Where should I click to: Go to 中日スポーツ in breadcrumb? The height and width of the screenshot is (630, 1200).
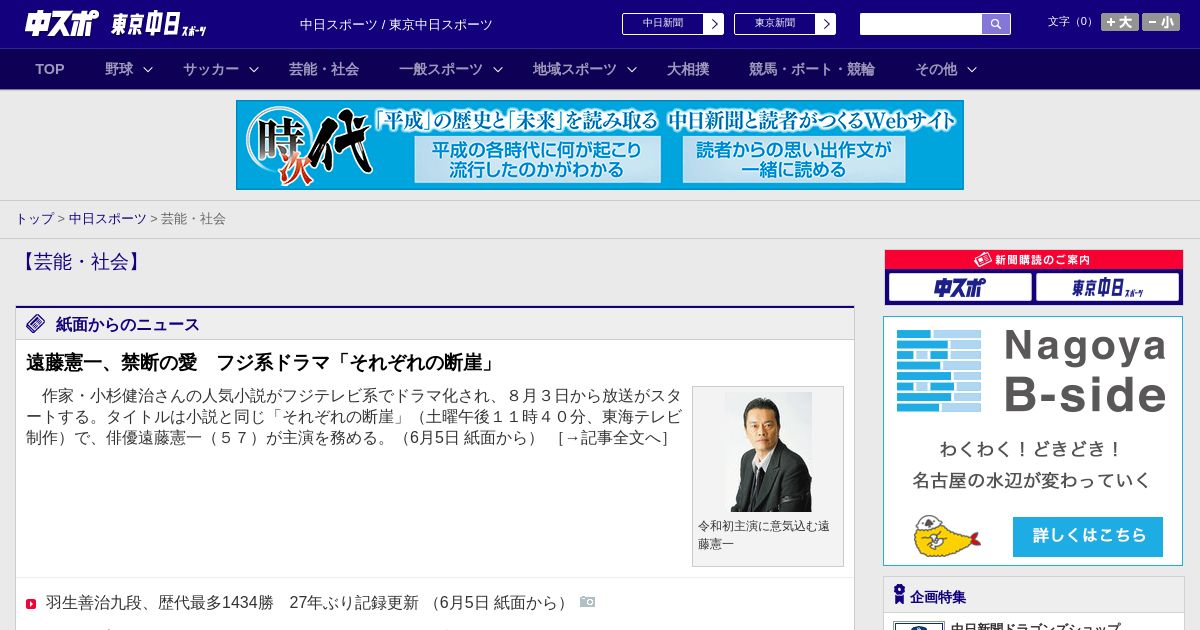(x=108, y=218)
